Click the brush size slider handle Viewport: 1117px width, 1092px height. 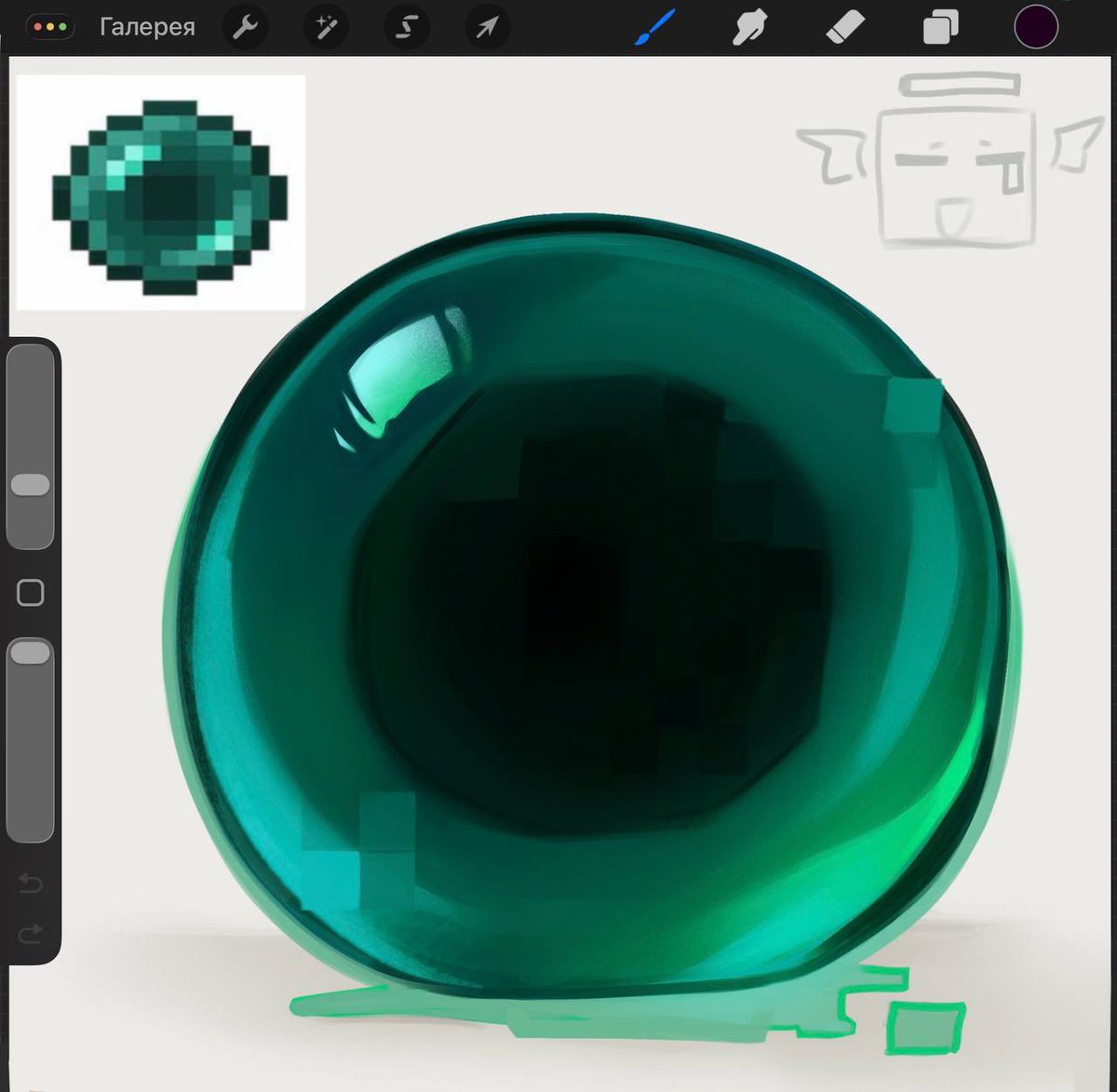click(x=31, y=485)
